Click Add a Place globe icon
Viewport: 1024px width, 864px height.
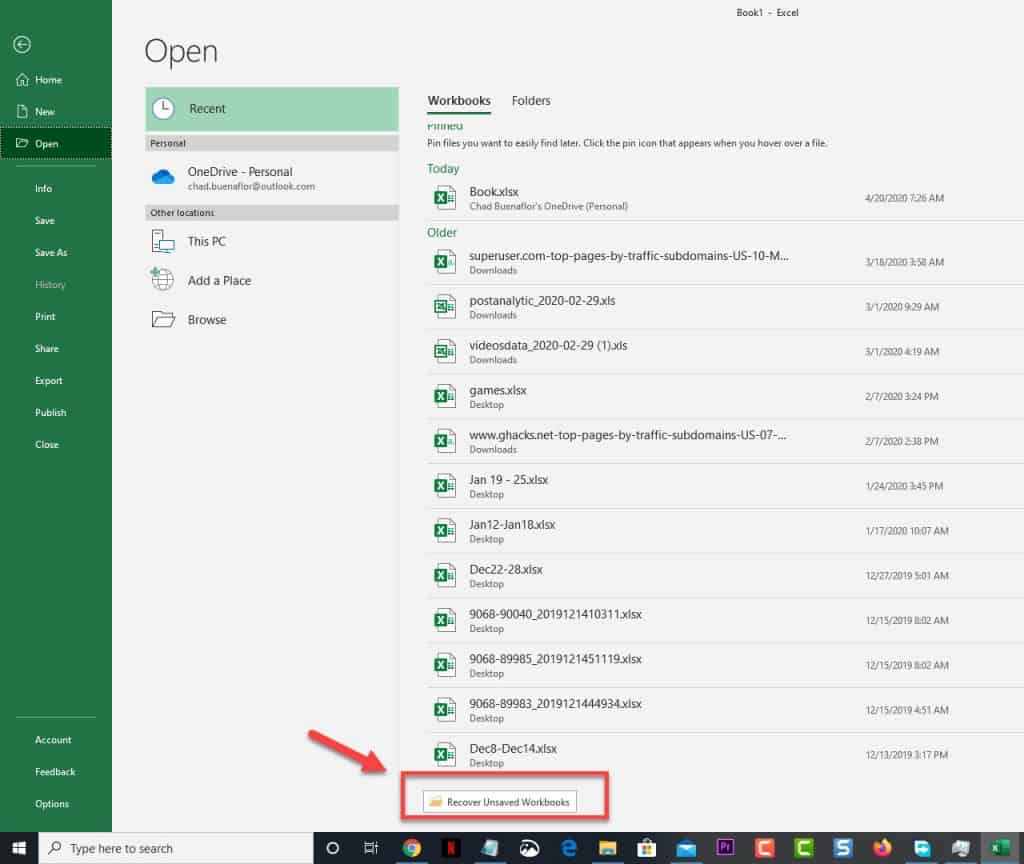[x=163, y=280]
